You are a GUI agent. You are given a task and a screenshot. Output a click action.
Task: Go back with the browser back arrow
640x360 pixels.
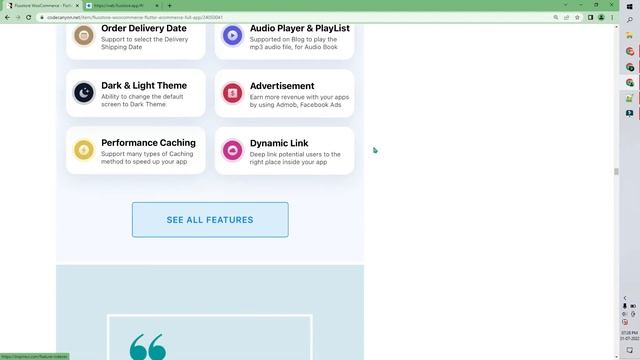[x=7, y=18]
